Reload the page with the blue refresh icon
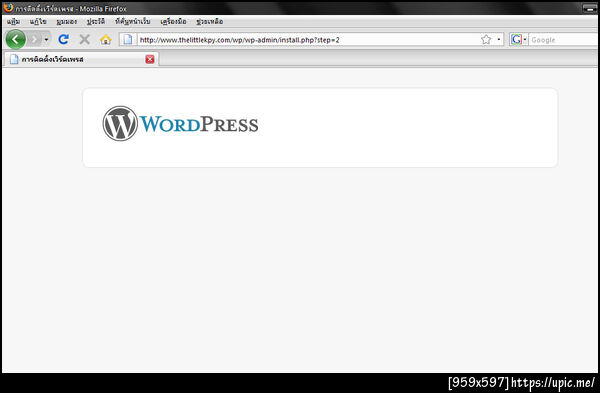The height and width of the screenshot is (393, 600). tap(64, 39)
